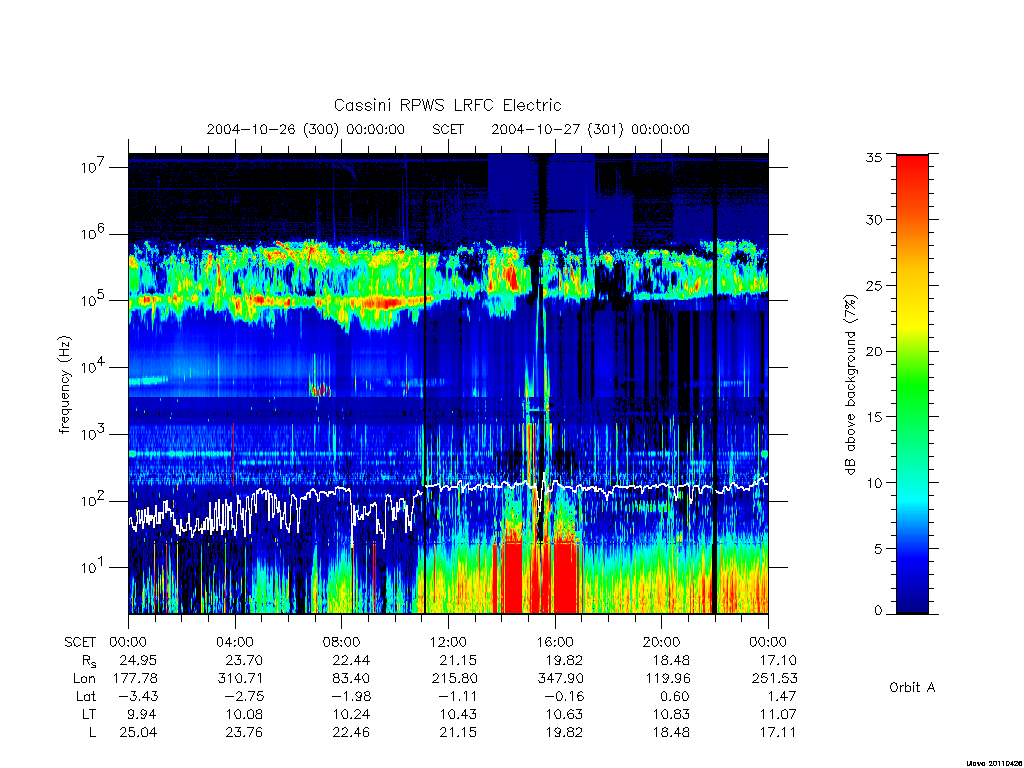
Task: Click the 04:00 time axis label
Action: coord(235,642)
